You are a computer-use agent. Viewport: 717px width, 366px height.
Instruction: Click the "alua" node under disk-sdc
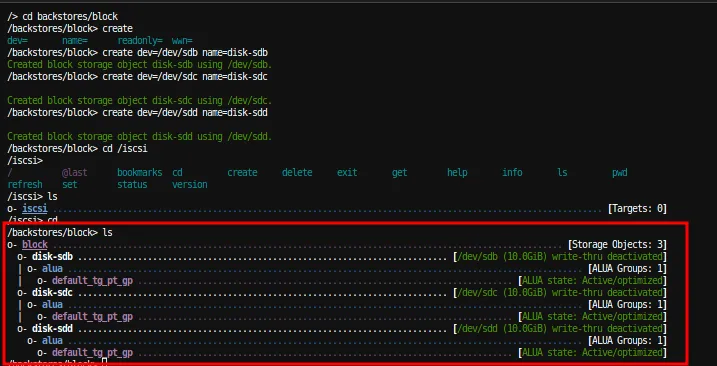pos(52,304)
